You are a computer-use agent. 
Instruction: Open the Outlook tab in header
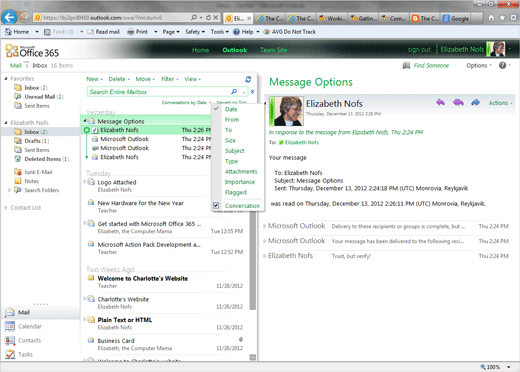pyautogui.click(x=235, y=50)
